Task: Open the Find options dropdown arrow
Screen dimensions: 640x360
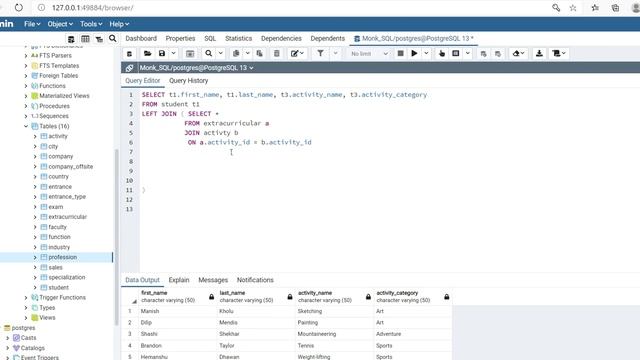Action: click(220, 53)
